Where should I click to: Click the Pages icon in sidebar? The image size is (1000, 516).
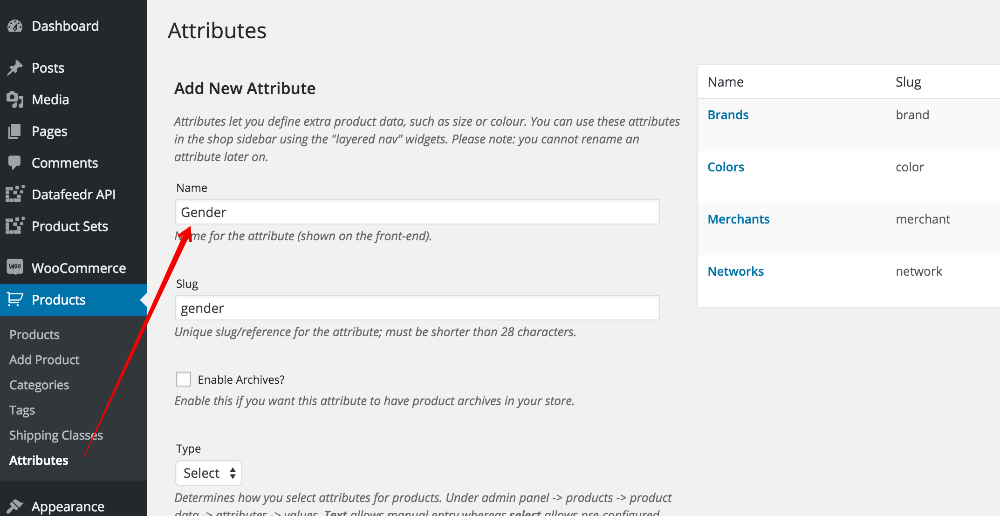click(x=15, y=131)
